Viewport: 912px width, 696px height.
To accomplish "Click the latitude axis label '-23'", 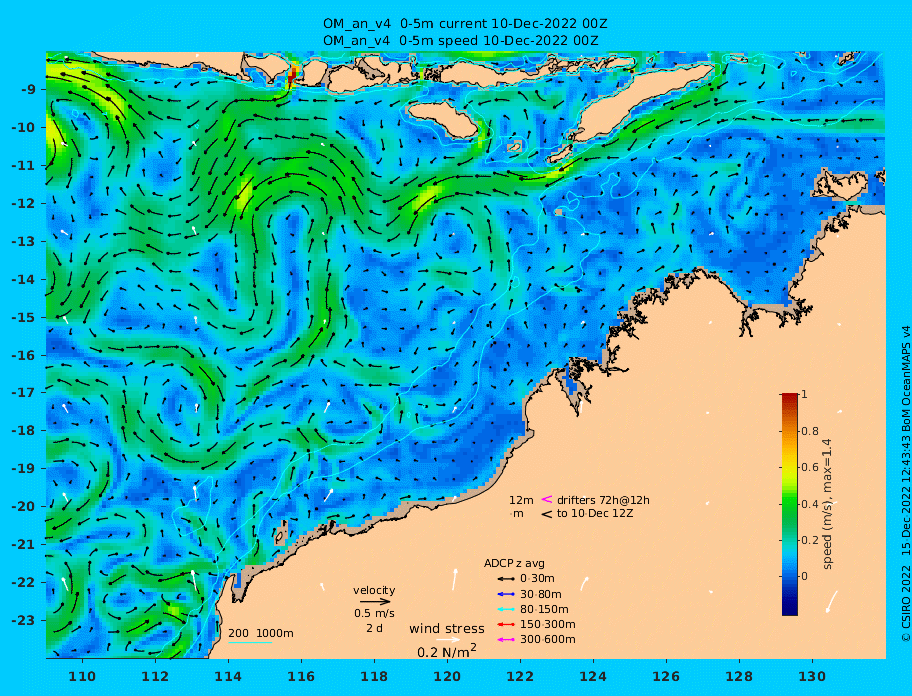I will pyautogui.click(x=23, y=620).
